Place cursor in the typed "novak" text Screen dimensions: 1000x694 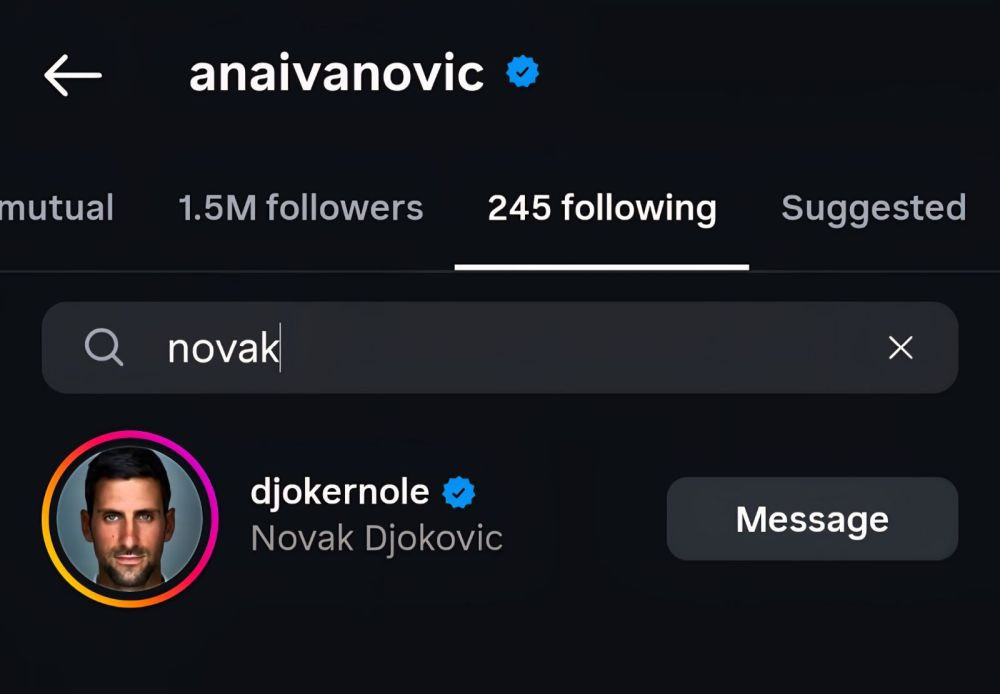coord(223,348)
